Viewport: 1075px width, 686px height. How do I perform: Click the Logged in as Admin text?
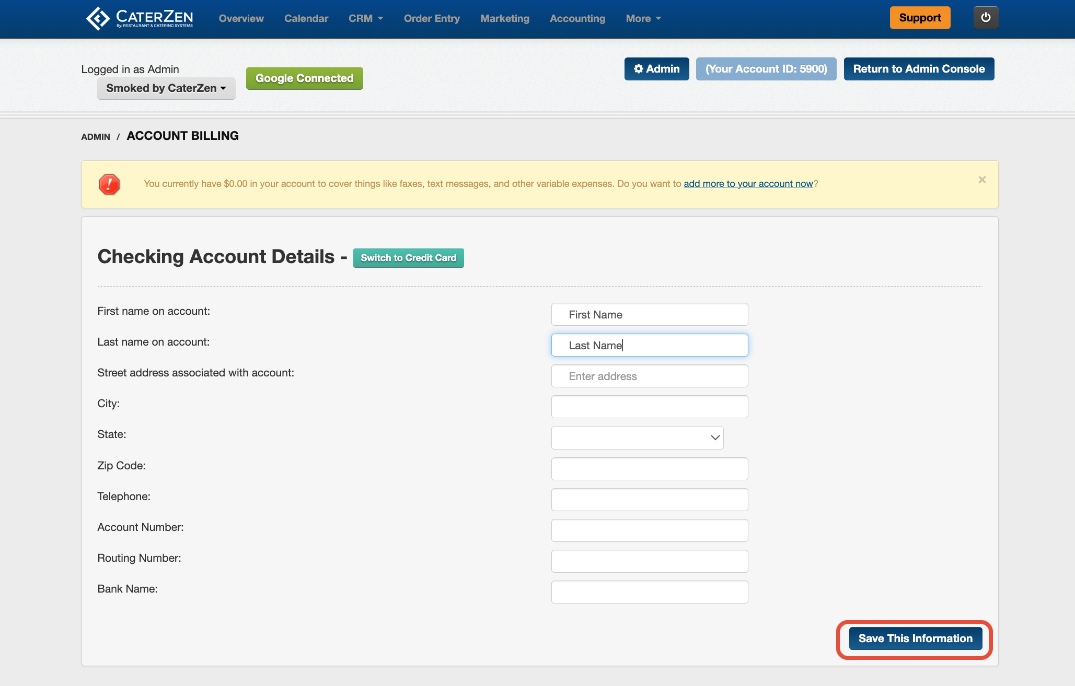click(x=130, y=69)
